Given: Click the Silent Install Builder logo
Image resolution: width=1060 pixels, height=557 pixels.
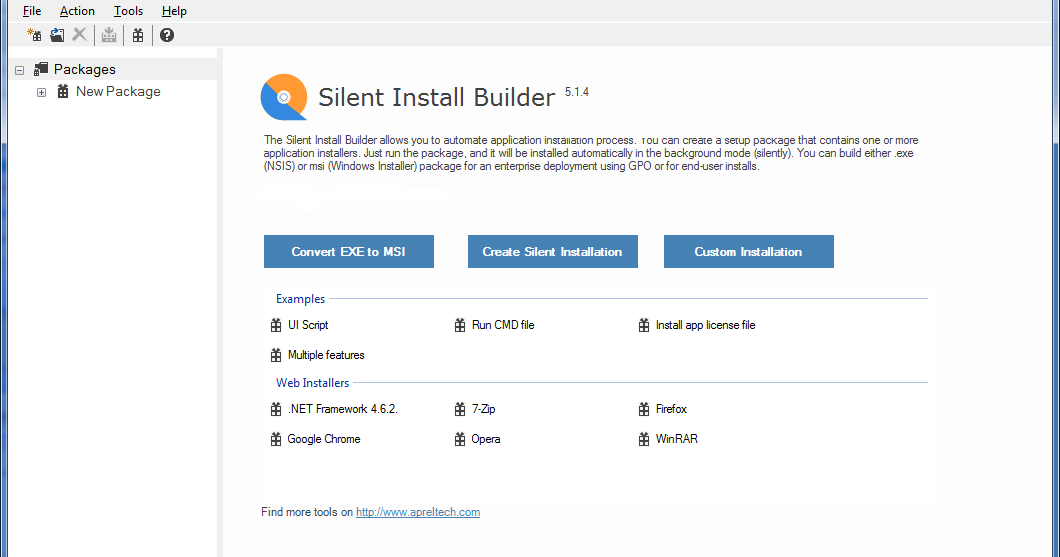Looking at the screenshot, I should (x=284, y=97).
